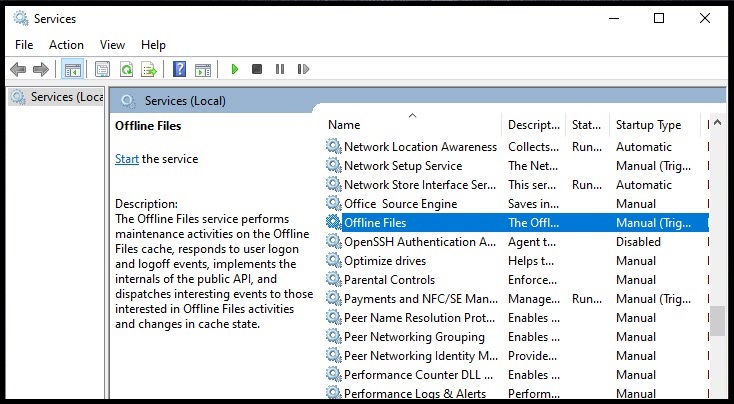Click the gear icon of Network Location Awareness

334,147
